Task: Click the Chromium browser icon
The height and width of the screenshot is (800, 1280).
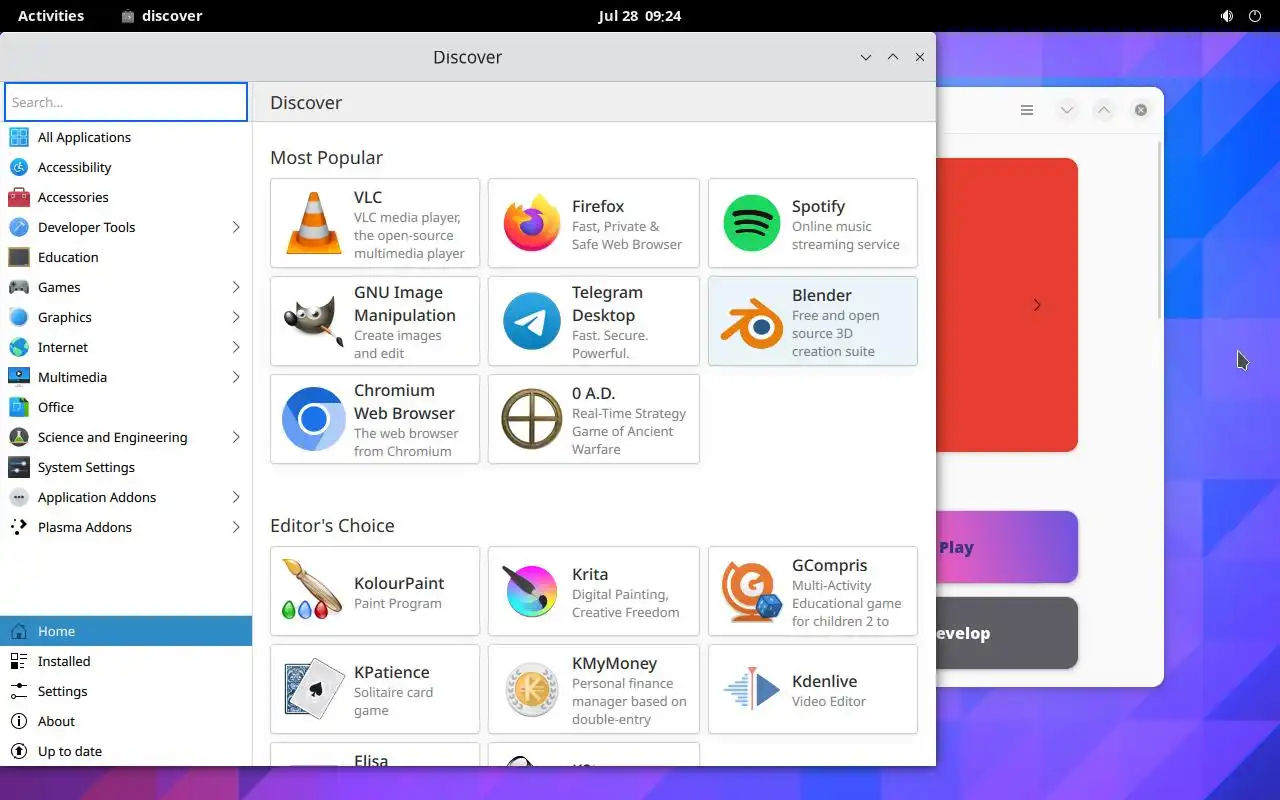Action: 314,419
